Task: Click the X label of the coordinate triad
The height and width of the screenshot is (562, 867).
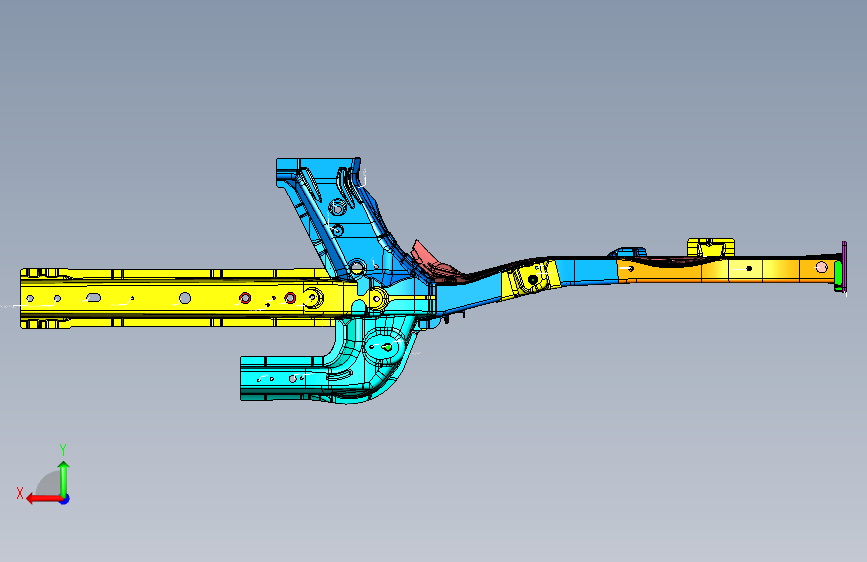Action: click(x=20, y=493)
